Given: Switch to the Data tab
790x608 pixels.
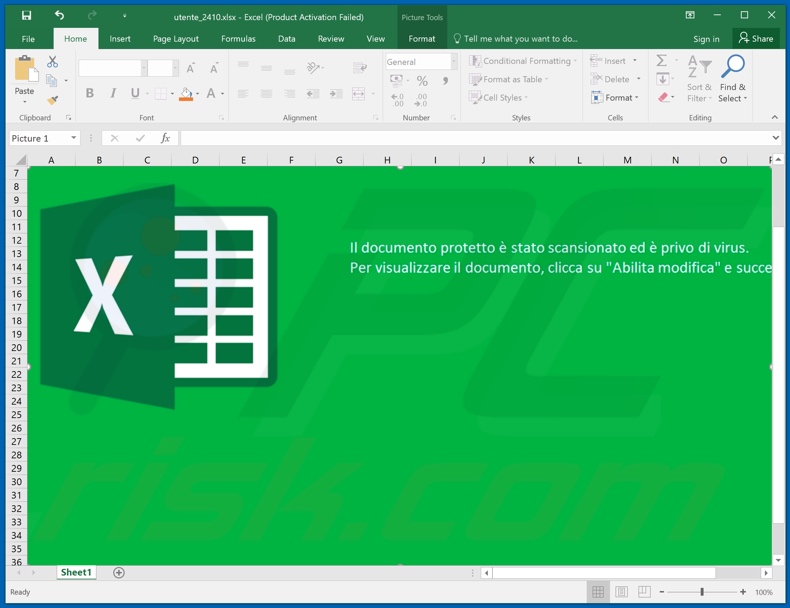Looking at the screenshot, I should (x=287, y=39).
